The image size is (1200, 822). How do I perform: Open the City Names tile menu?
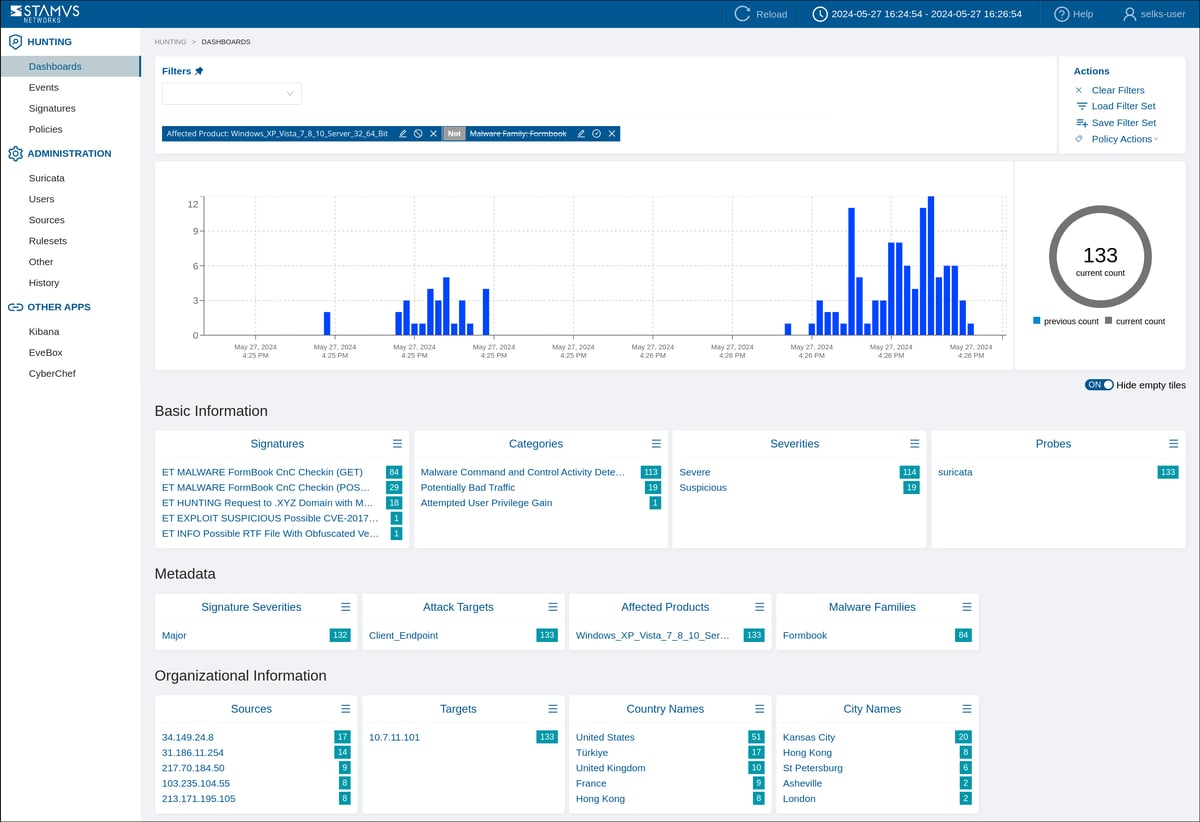point(966,708)
